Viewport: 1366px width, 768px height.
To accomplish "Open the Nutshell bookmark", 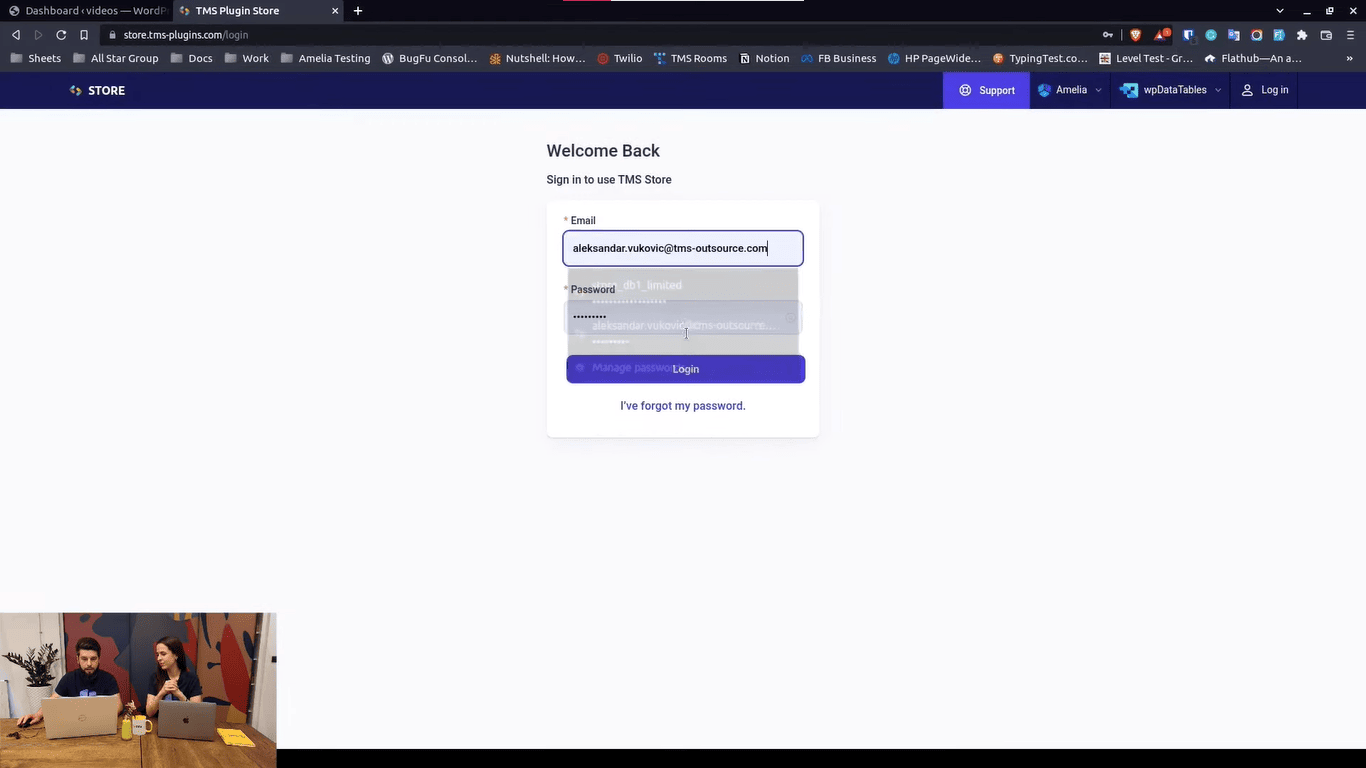I will coord(537,58).
